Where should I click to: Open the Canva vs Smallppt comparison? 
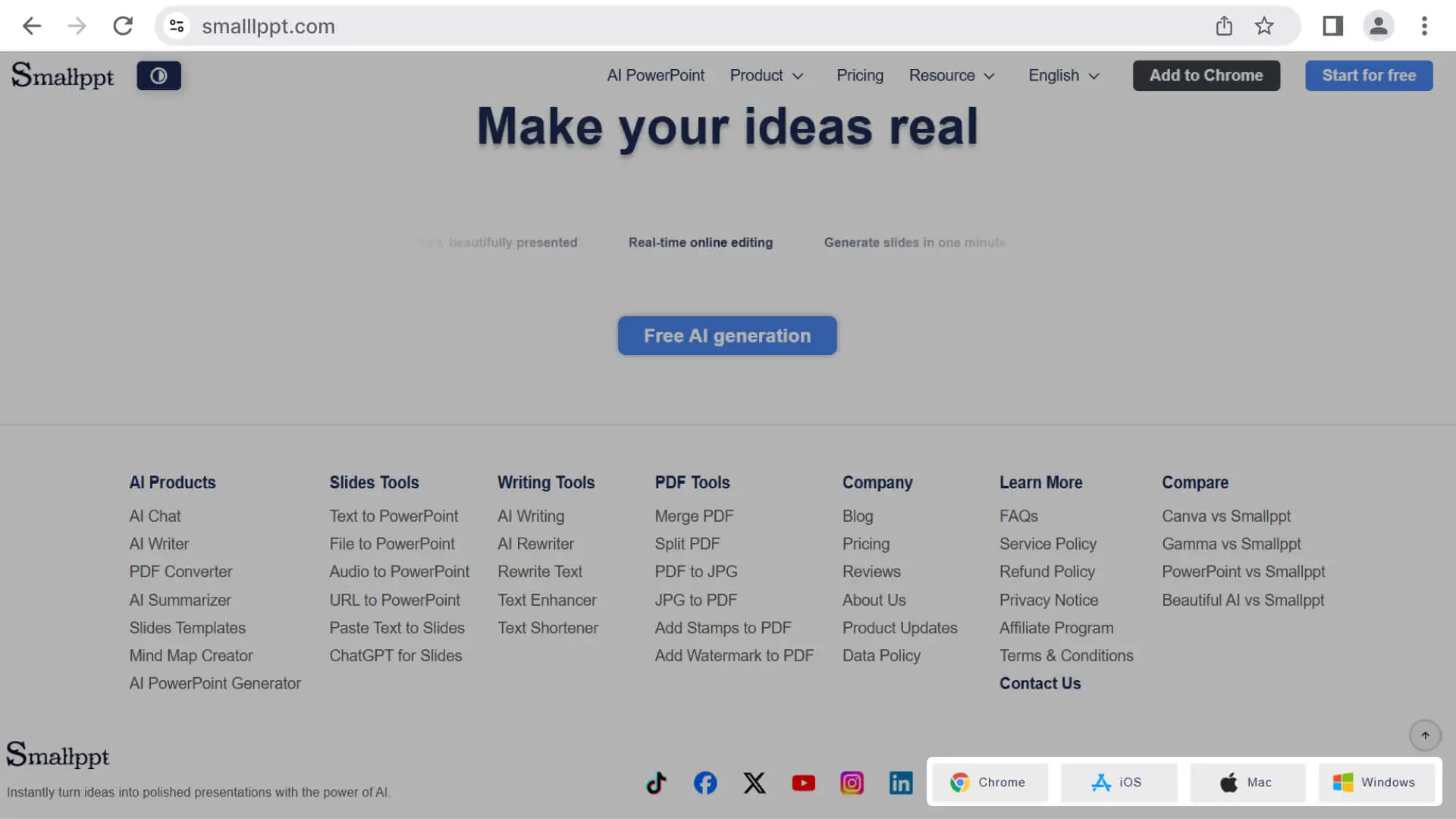coord(1226,516)
